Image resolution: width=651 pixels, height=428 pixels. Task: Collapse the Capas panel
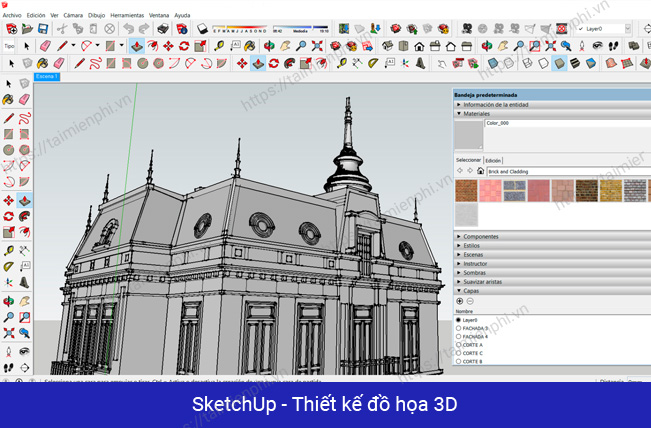click(x=552, y=291)
